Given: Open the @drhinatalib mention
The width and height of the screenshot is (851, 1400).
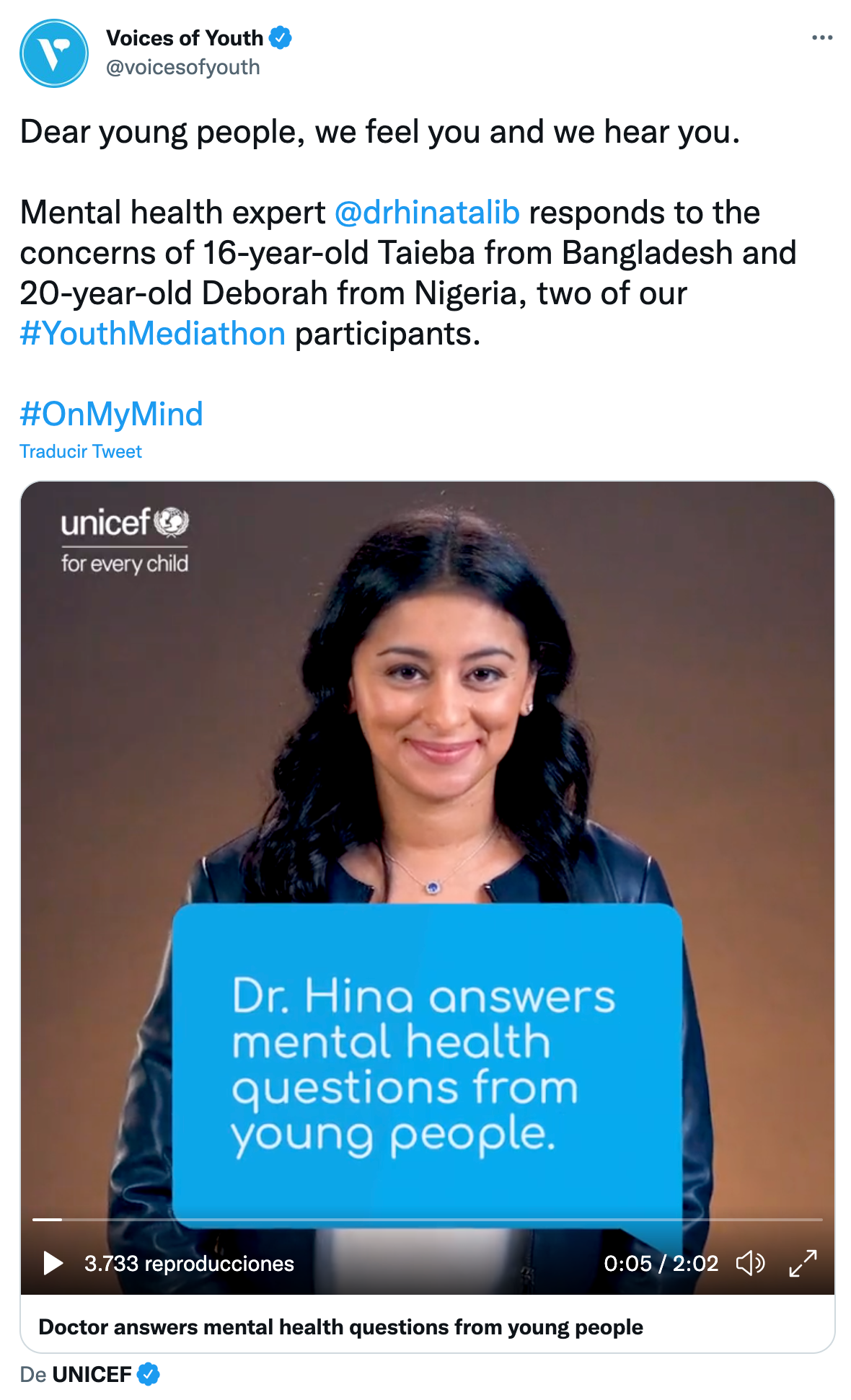Looking at the screenshot, I should pyautogui.click(x=427, y=213).
